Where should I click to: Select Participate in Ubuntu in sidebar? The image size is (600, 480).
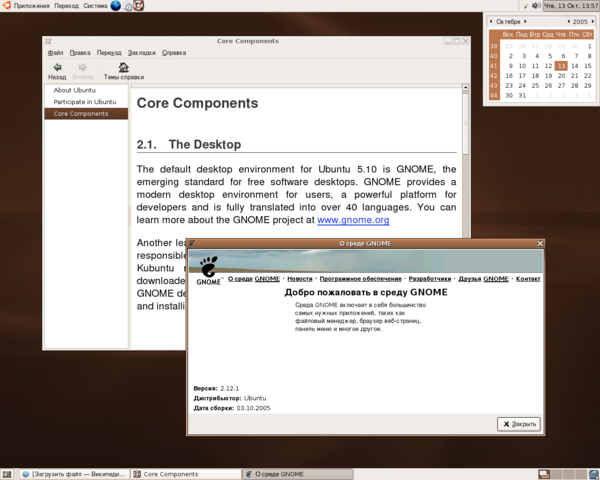[x=85, y=102]
